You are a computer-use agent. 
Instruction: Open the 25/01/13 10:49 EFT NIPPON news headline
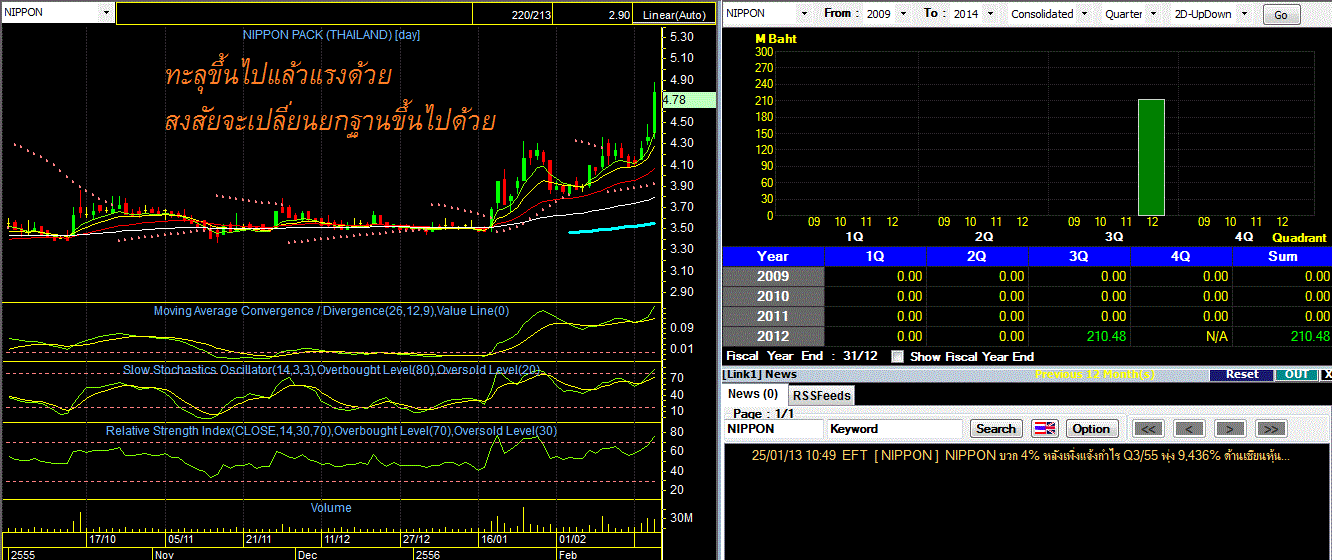coord(1020,456)
